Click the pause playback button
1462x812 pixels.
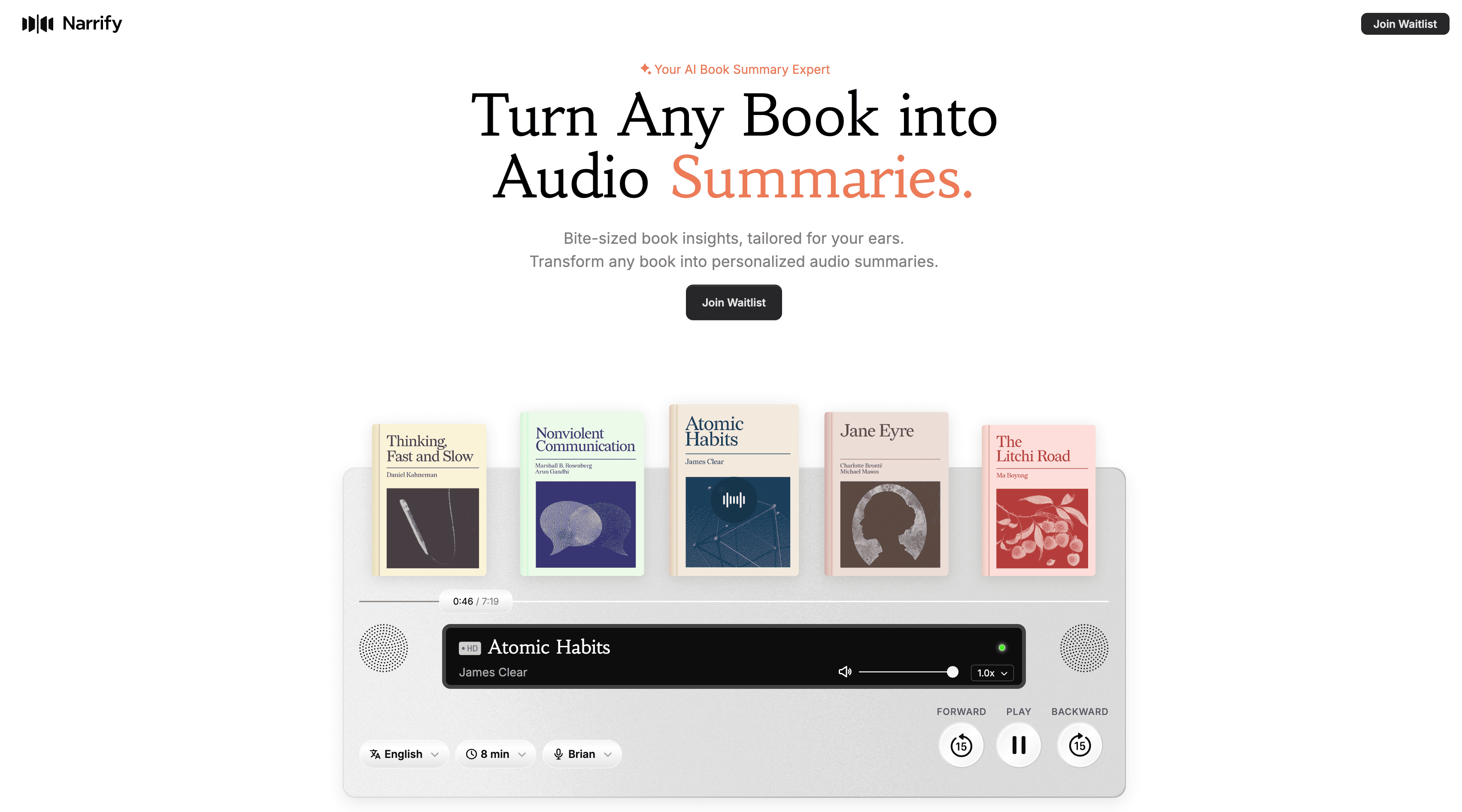[1019, 745]
